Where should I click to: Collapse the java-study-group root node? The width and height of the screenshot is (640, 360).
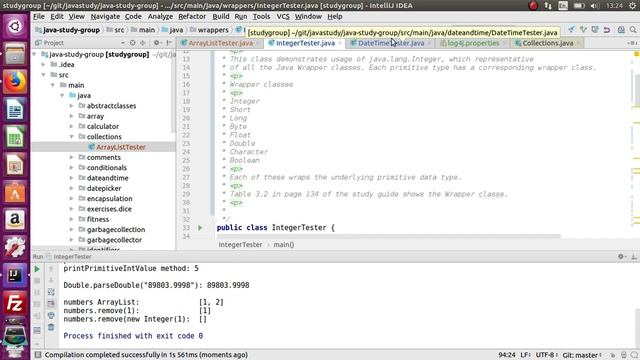pos(35,54)
